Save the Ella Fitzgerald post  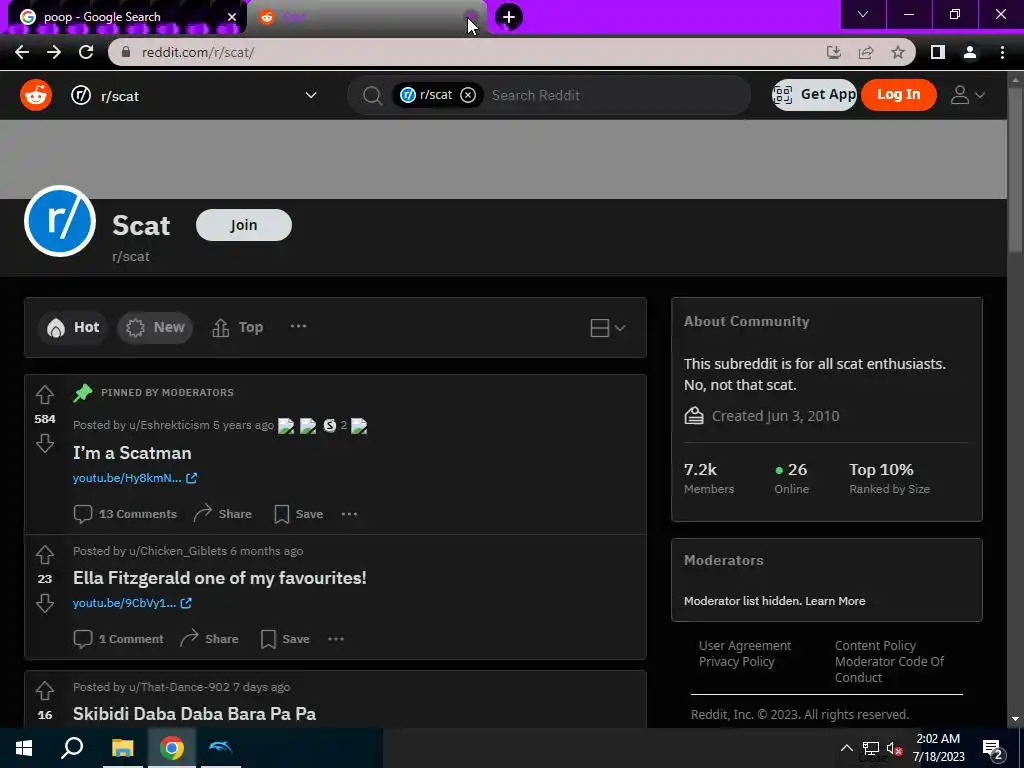pos(285,639)
